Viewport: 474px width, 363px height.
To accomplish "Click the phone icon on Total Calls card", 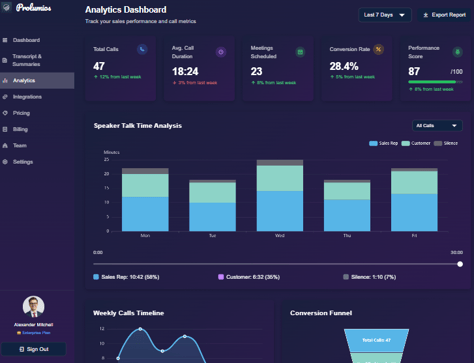I will (142, 49).
